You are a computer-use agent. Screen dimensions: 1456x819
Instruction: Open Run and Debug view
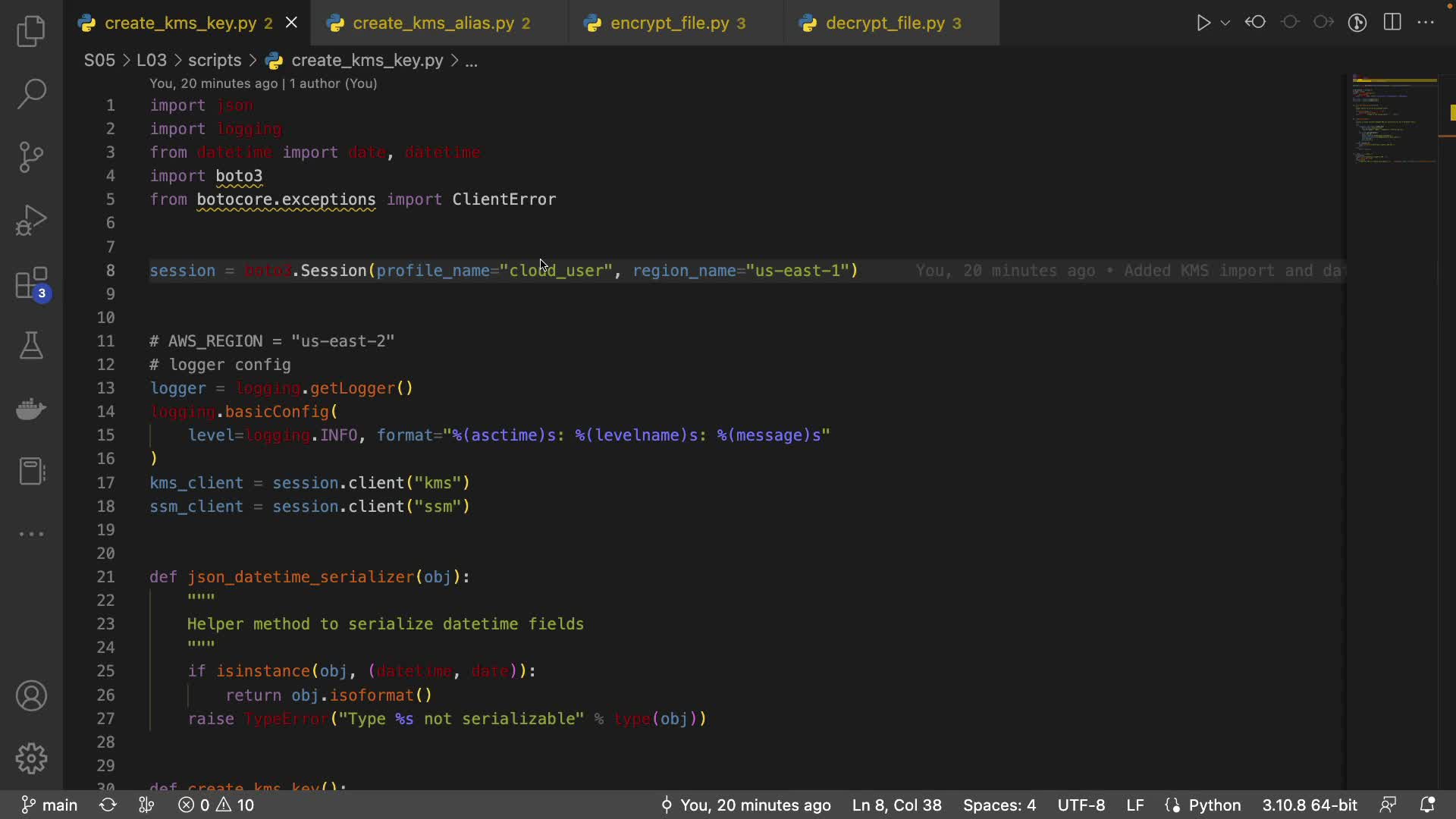pyautogui.click(x=31, y=221)
